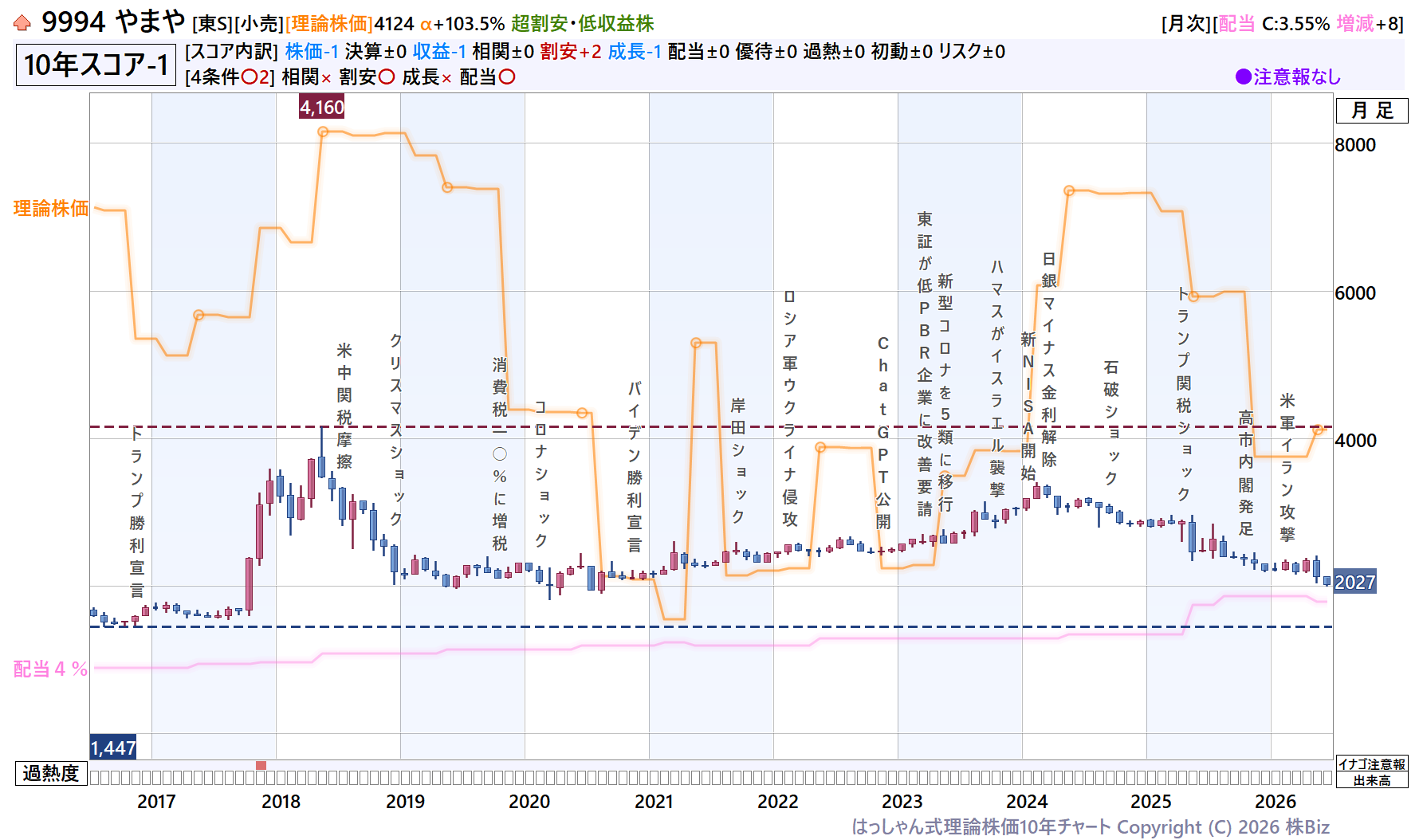The image size is (1419, 840).
Task: Click the 東証が低PBR企業に改善要請 event label
Action: [x=925, y=364]
